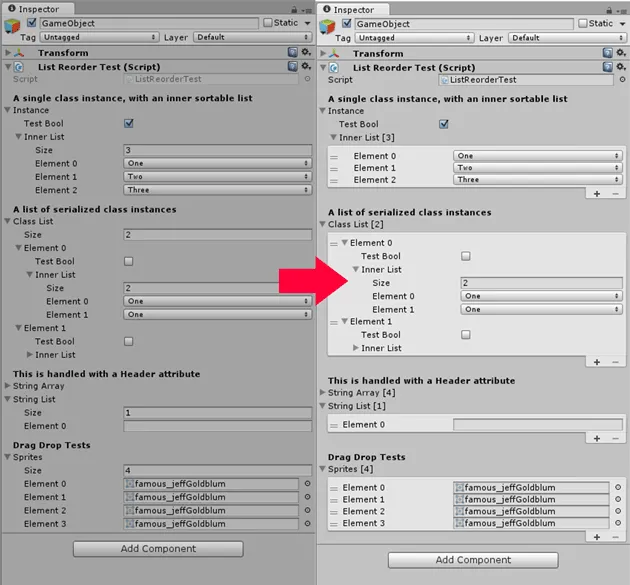Image resolution: width=630 pixels, height=585 pixels.
Task: Click ListReorderTest script field in right inspector
Action: point(526,80)
